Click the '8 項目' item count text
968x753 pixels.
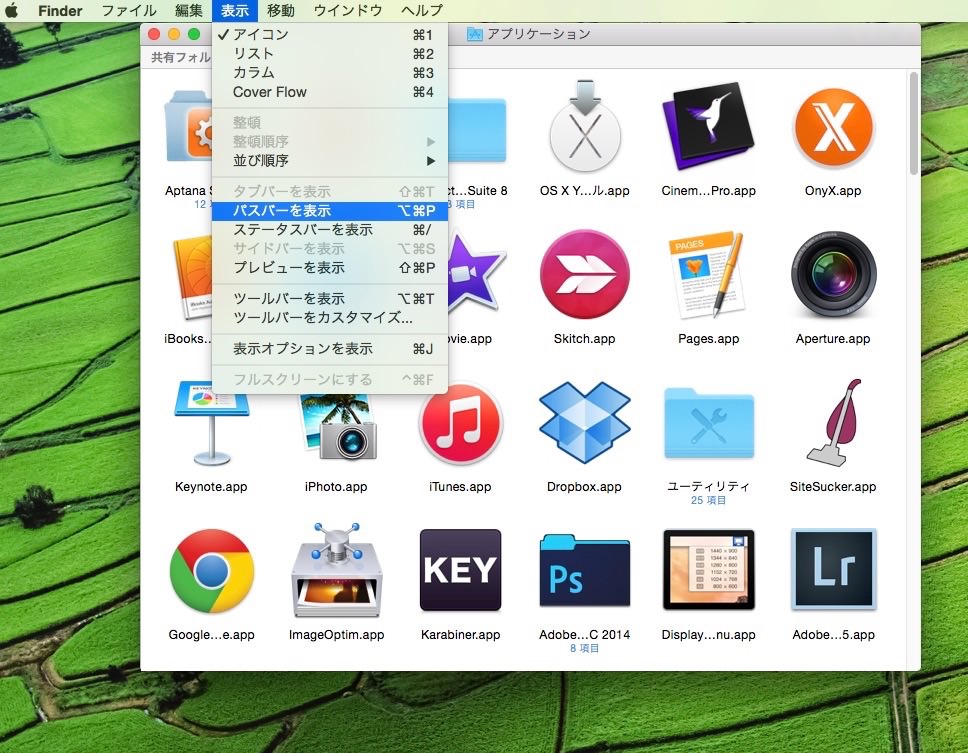click(x=584, y=648)
